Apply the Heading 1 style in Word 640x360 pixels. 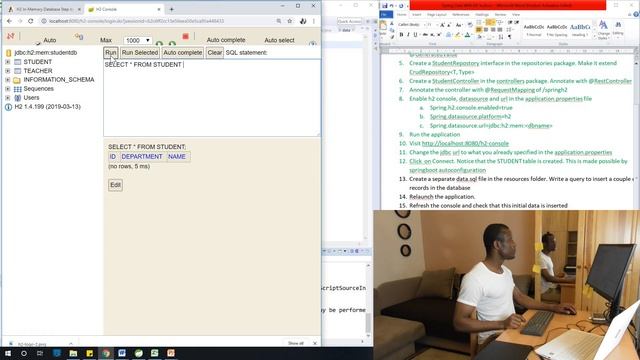580,30
